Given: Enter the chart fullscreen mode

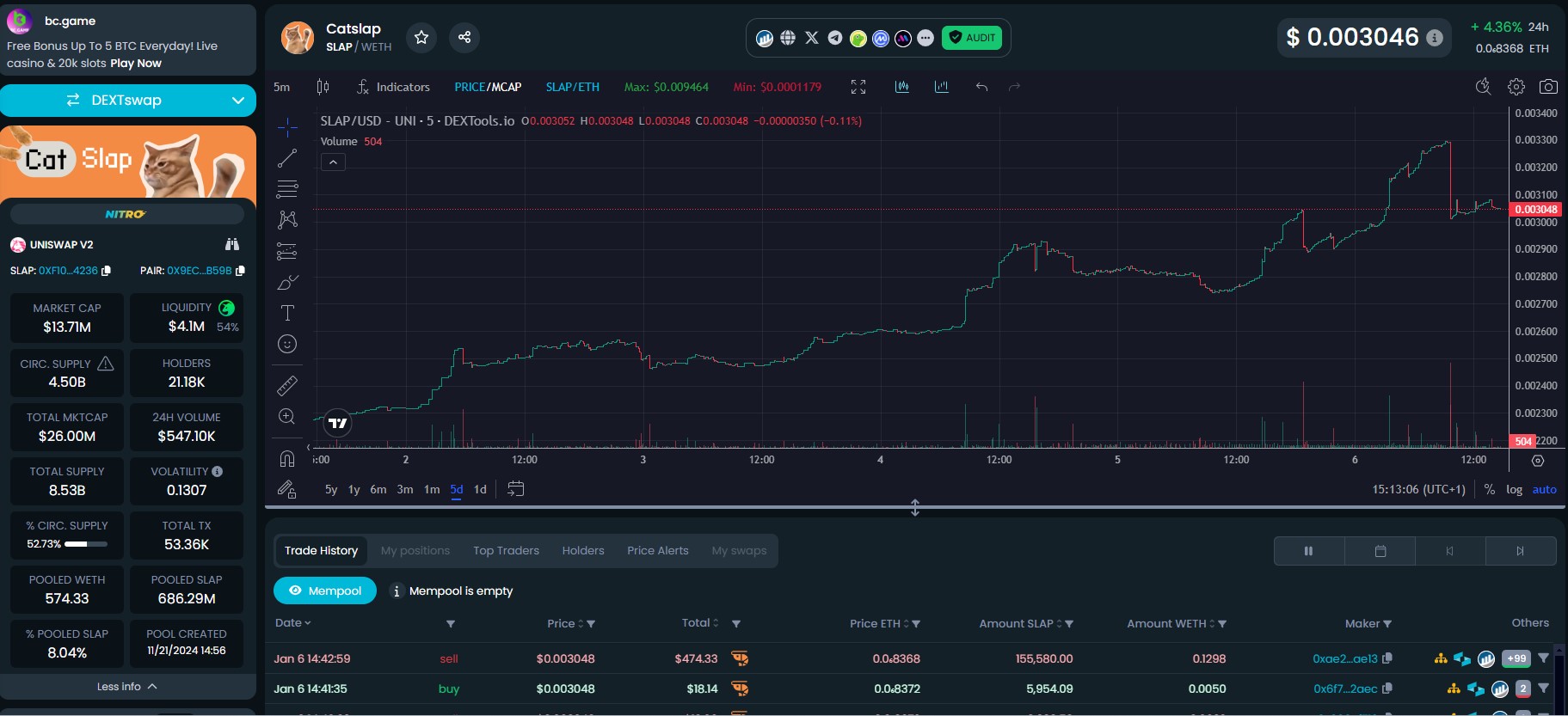Looking at the screenshot, I should point(858,87).
